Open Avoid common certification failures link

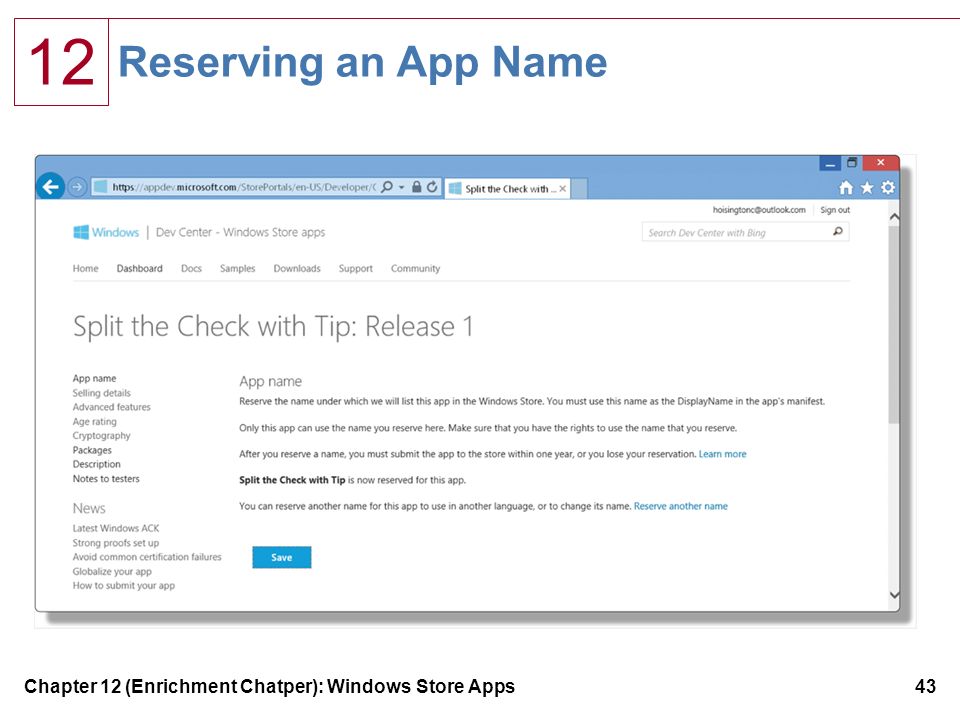click(147, 557)
